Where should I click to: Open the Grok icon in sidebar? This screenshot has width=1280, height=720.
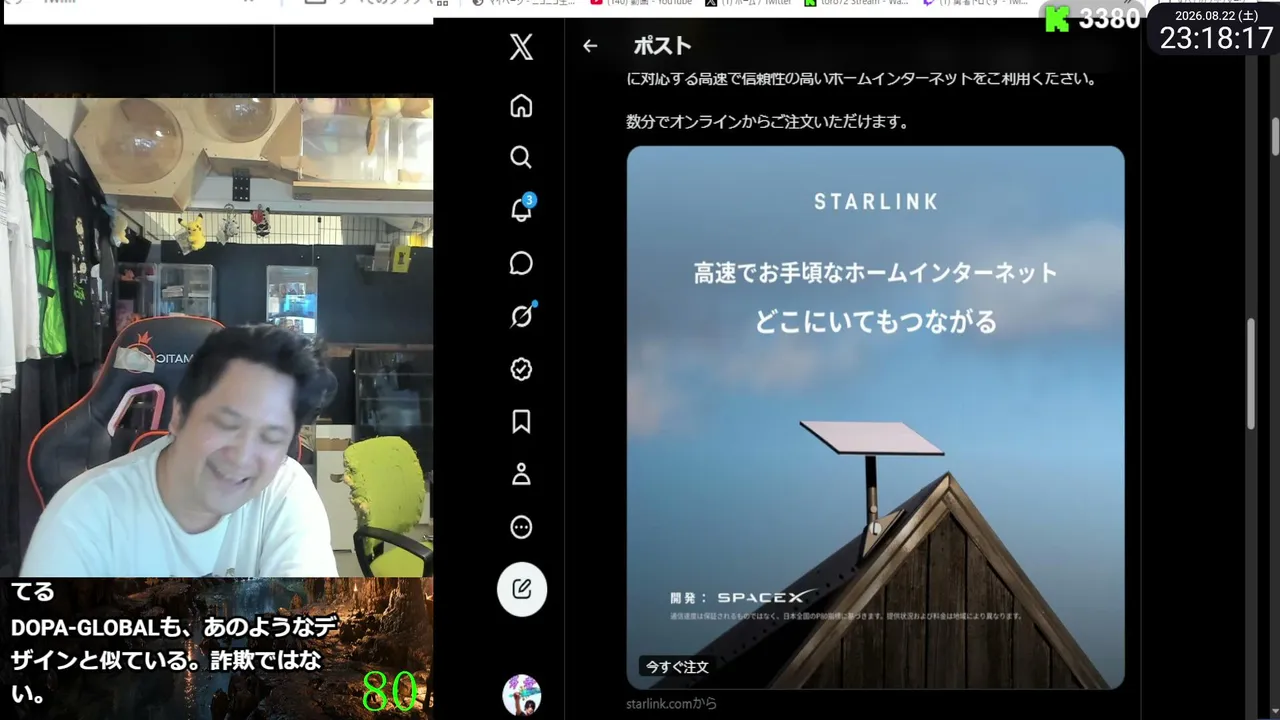(x=522, y=316)
